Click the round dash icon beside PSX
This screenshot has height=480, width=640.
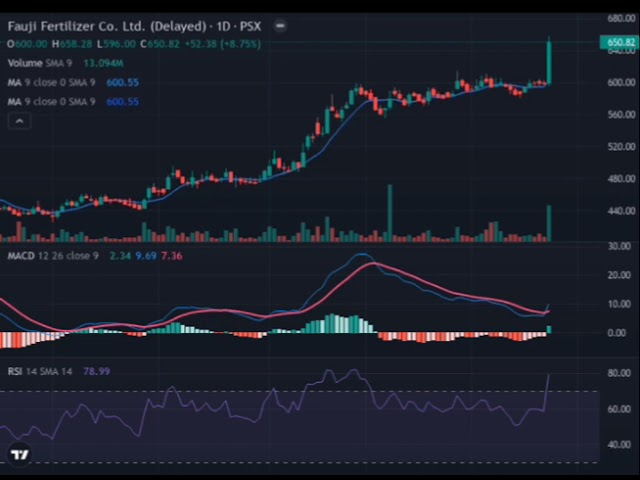tap(280, 26)
